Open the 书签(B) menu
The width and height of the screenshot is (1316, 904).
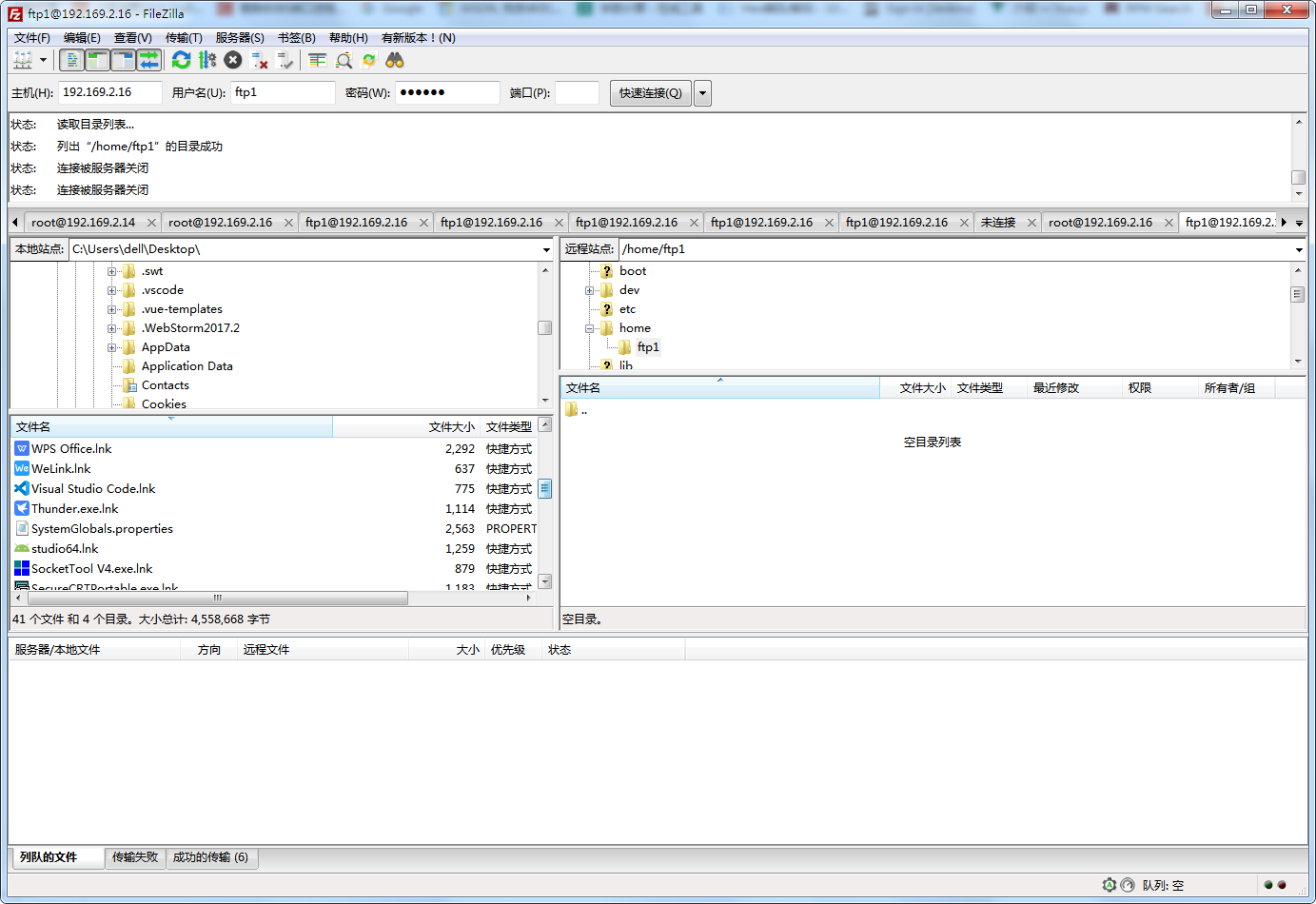click(x=297, y=38)
